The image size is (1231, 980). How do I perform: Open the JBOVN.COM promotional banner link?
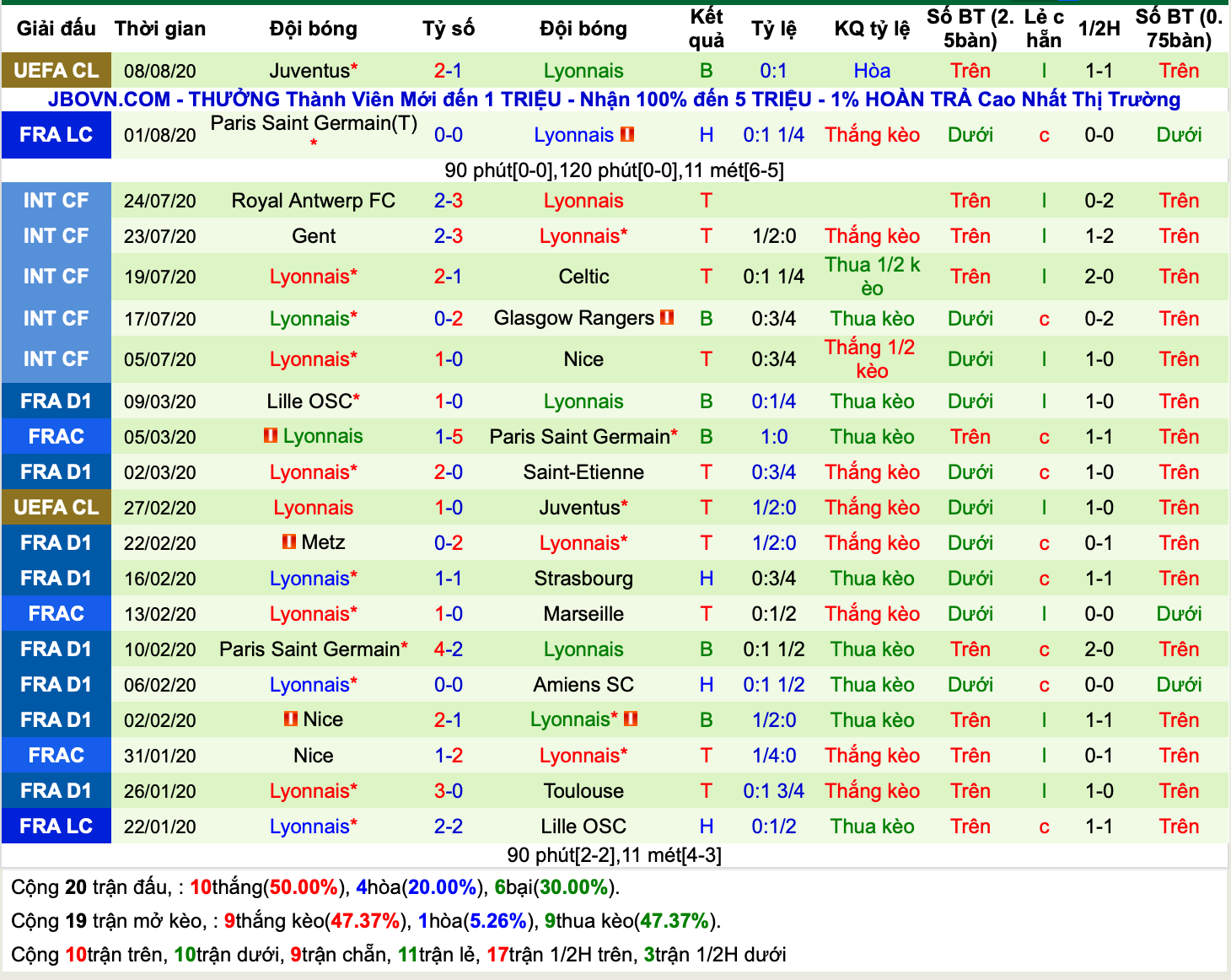(614, 100)
